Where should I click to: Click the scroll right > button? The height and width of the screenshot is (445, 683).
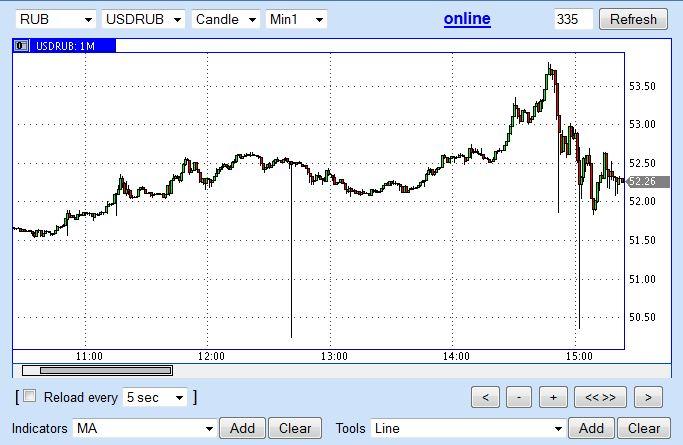(x=648, y=397)
